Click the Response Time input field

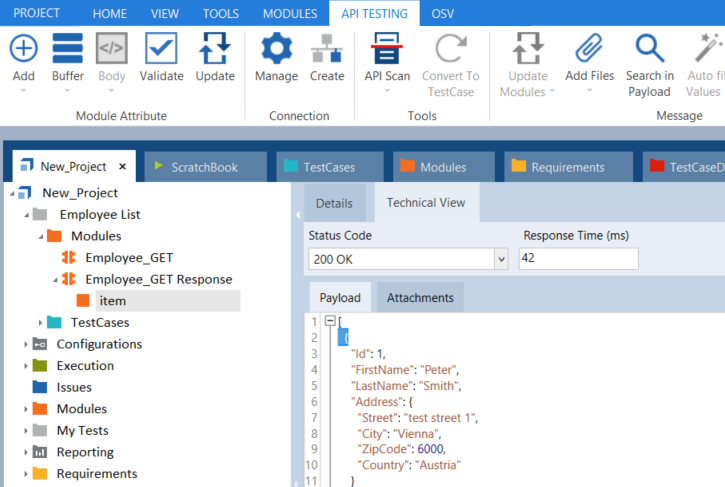pos(578,259)
